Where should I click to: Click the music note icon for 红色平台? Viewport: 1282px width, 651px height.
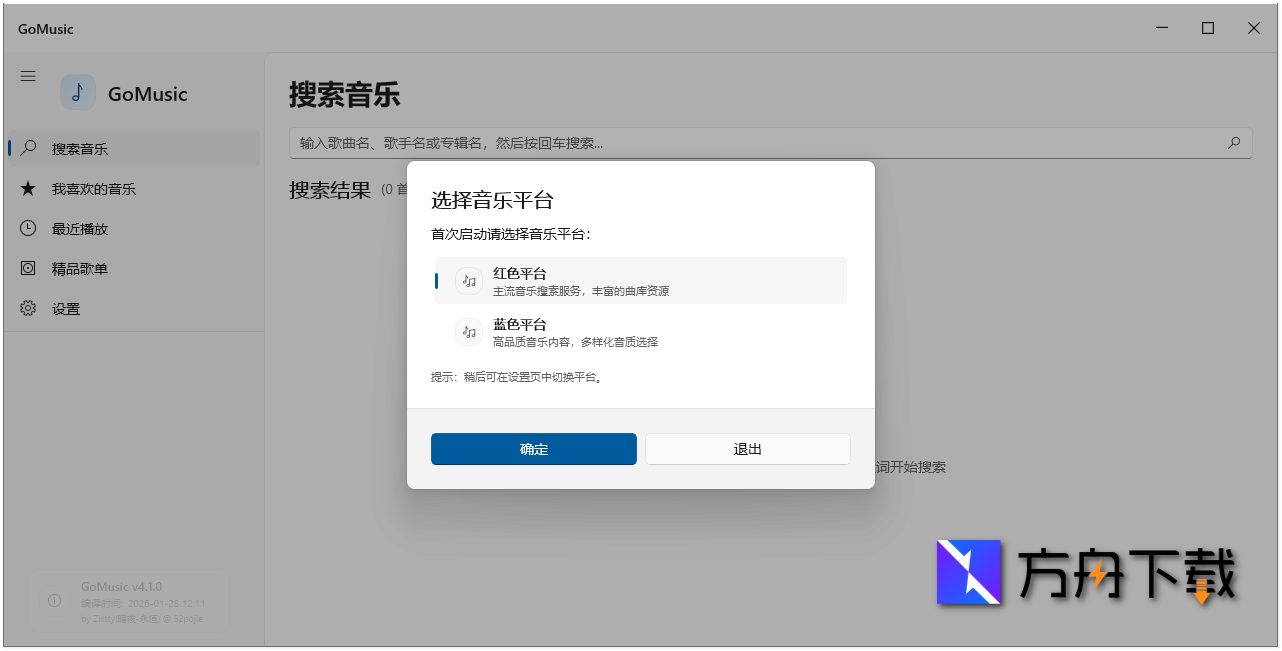(469, 281)
